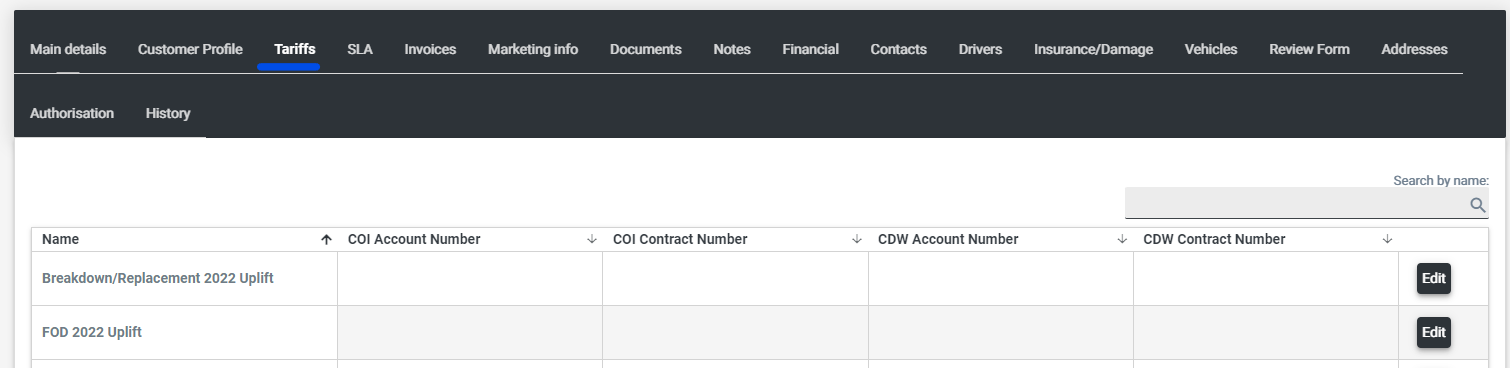Open the Main details tab
Screen dimensions: 1510x368
point(68,49)
